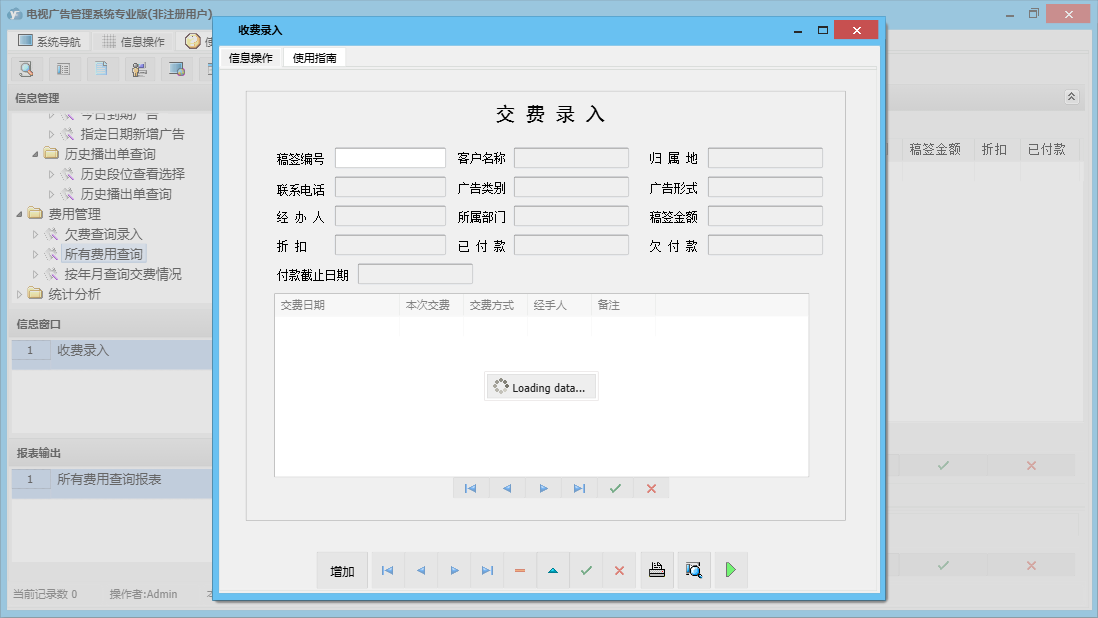
Task: Open the monitor search toolbar icon
Action: (178, 68)
